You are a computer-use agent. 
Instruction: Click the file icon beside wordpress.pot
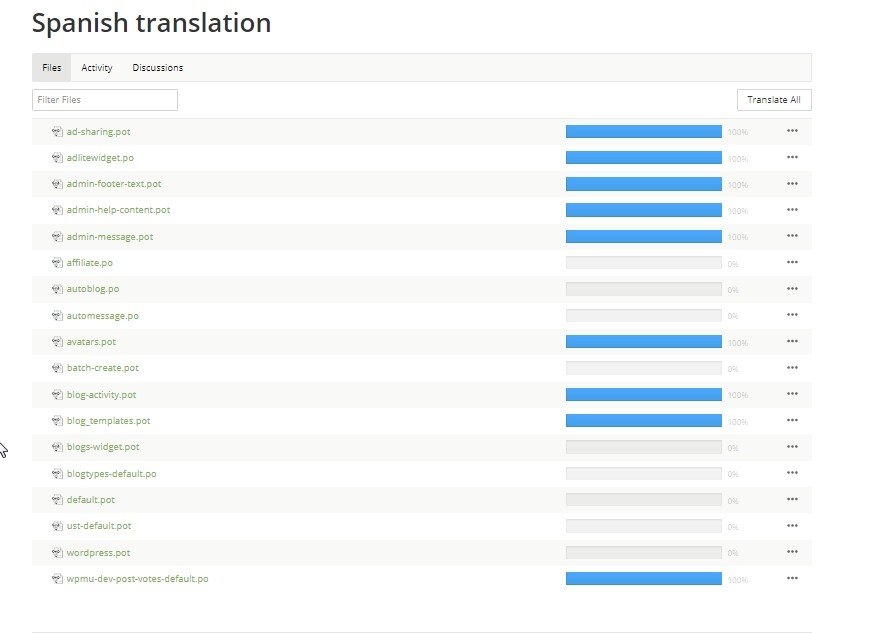coord(57,553)
